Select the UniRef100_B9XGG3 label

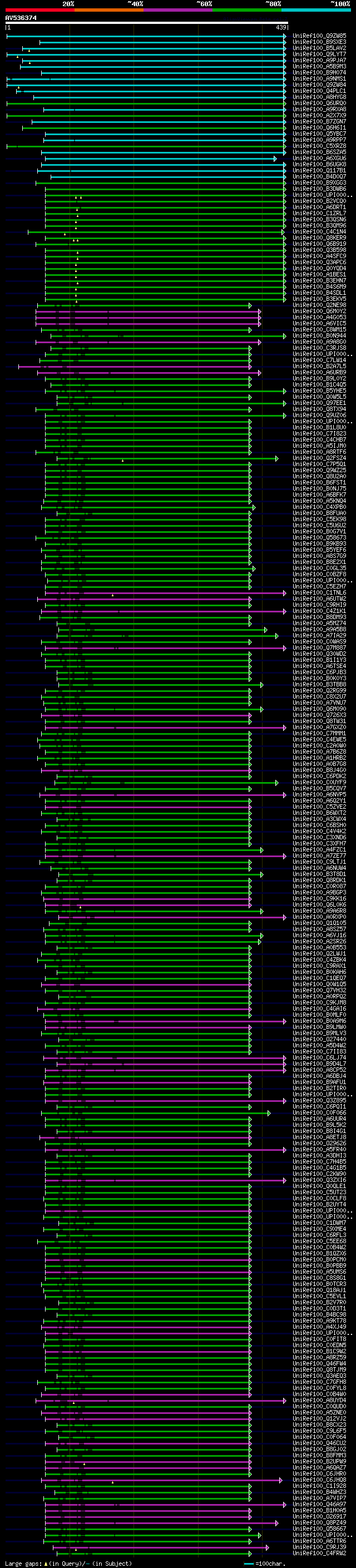(319, 182)
